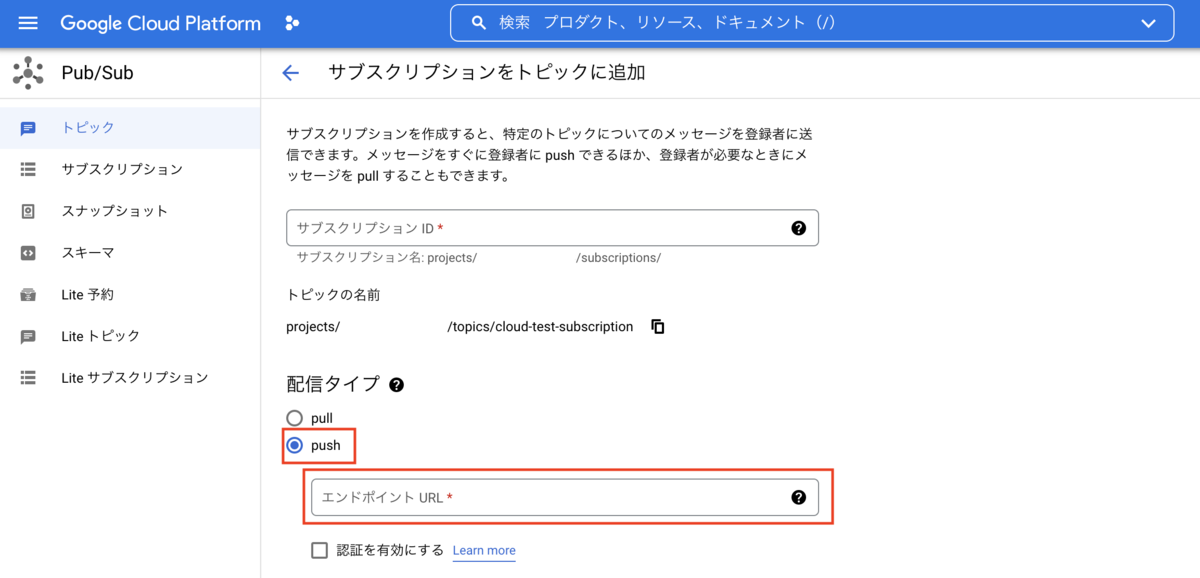Copy the topic name using the copy icon
Image resolution: width=1200 pixels, height=578 pixels.
(657, 326)
